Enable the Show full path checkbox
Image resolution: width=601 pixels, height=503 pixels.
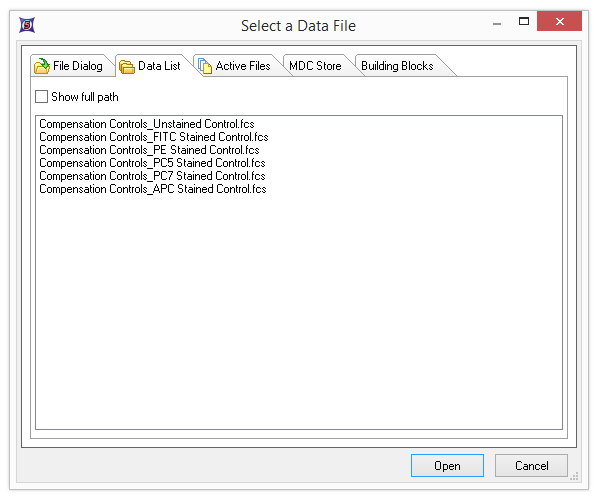(x=41, y=97)
